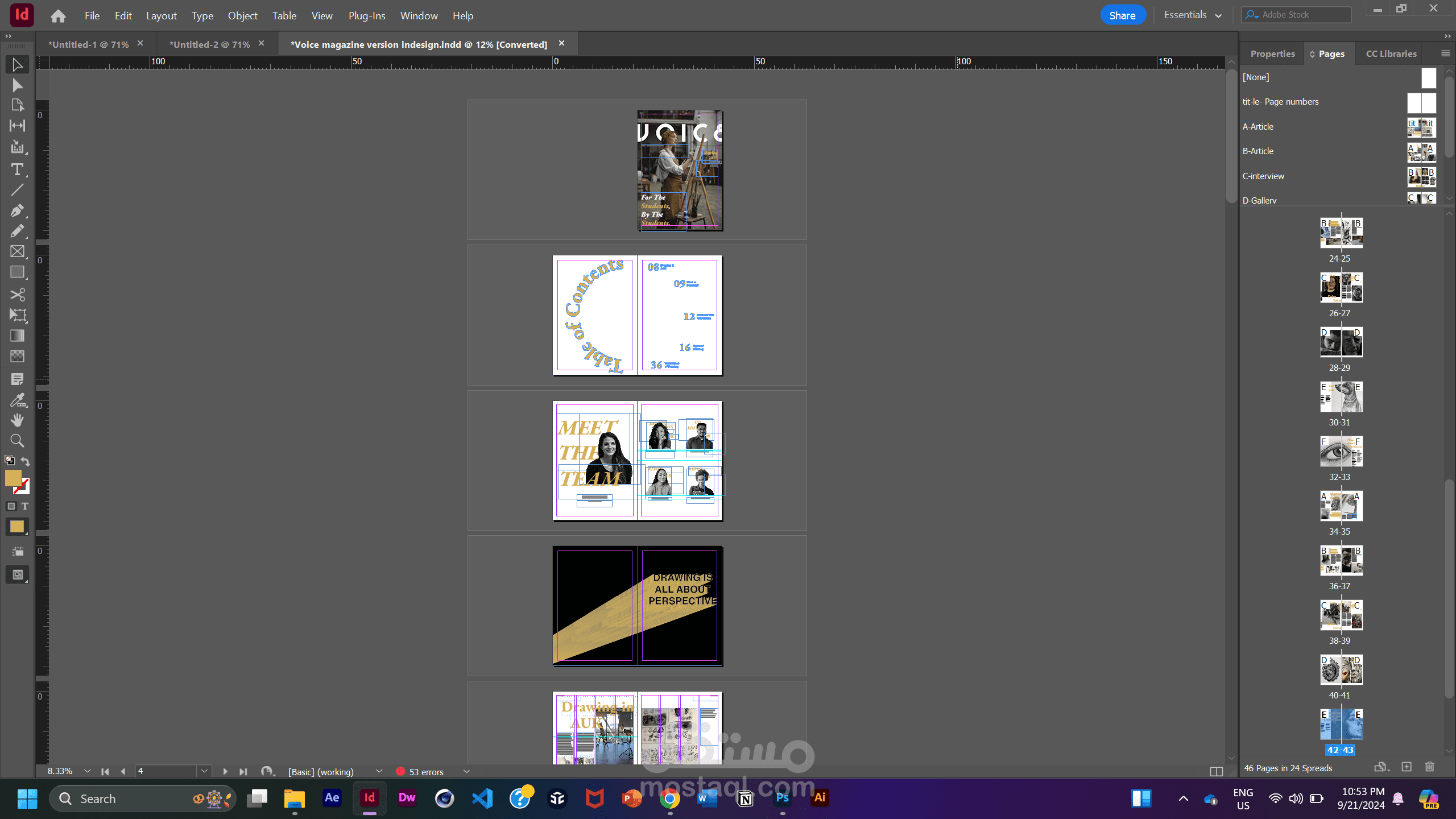Select the Type tool
1456x819 pixels.
point(17,169)
